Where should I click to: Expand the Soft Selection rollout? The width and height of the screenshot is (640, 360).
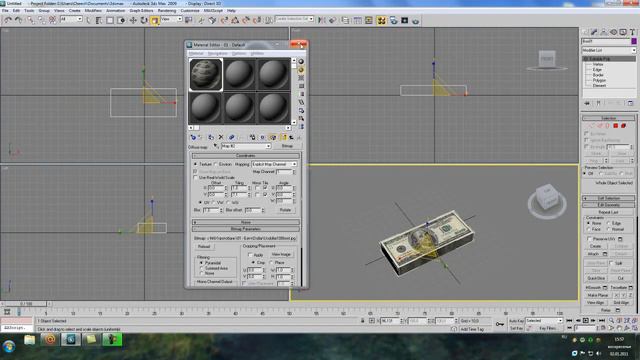608,198
